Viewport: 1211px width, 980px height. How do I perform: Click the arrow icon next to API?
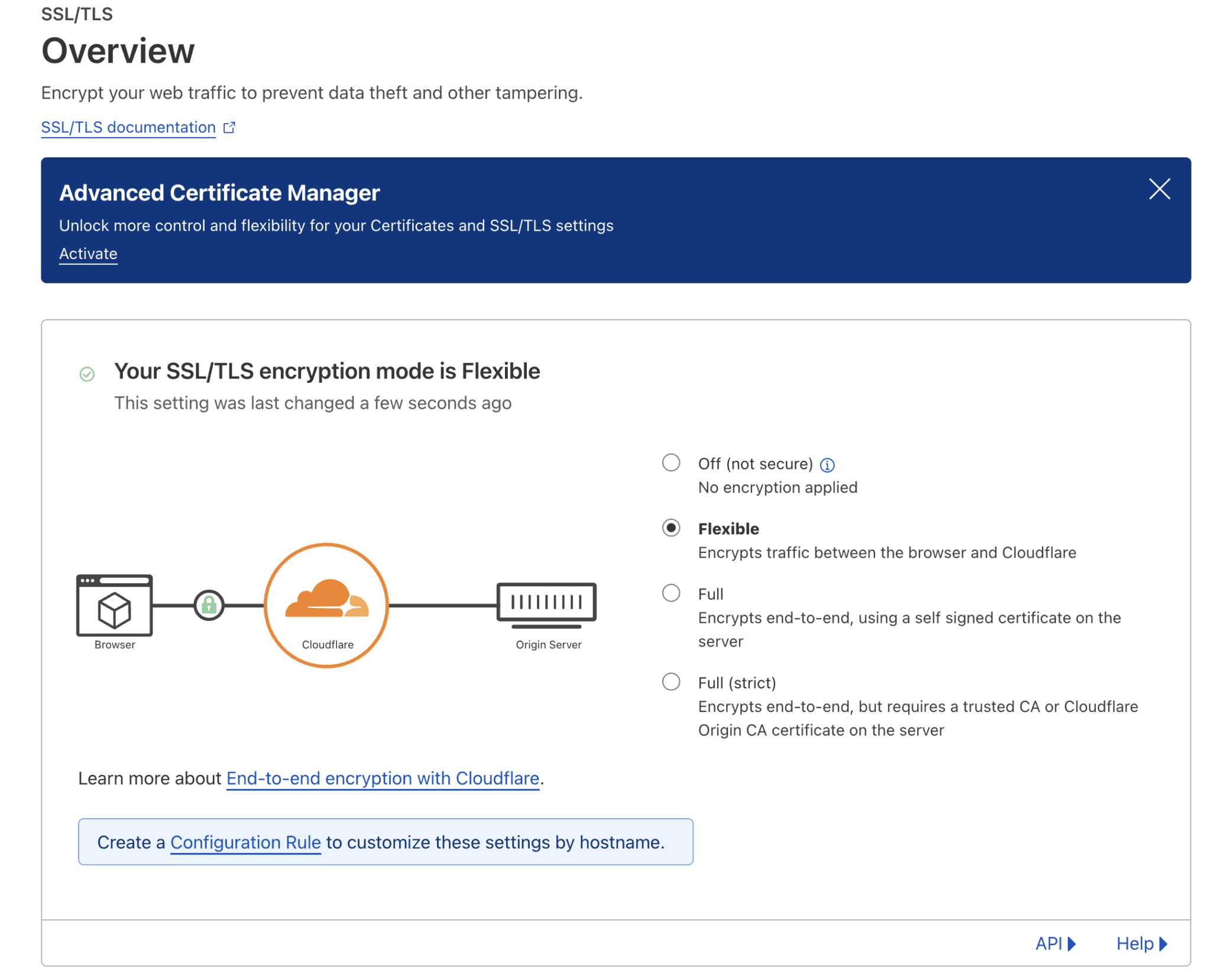coord(1071,944)
